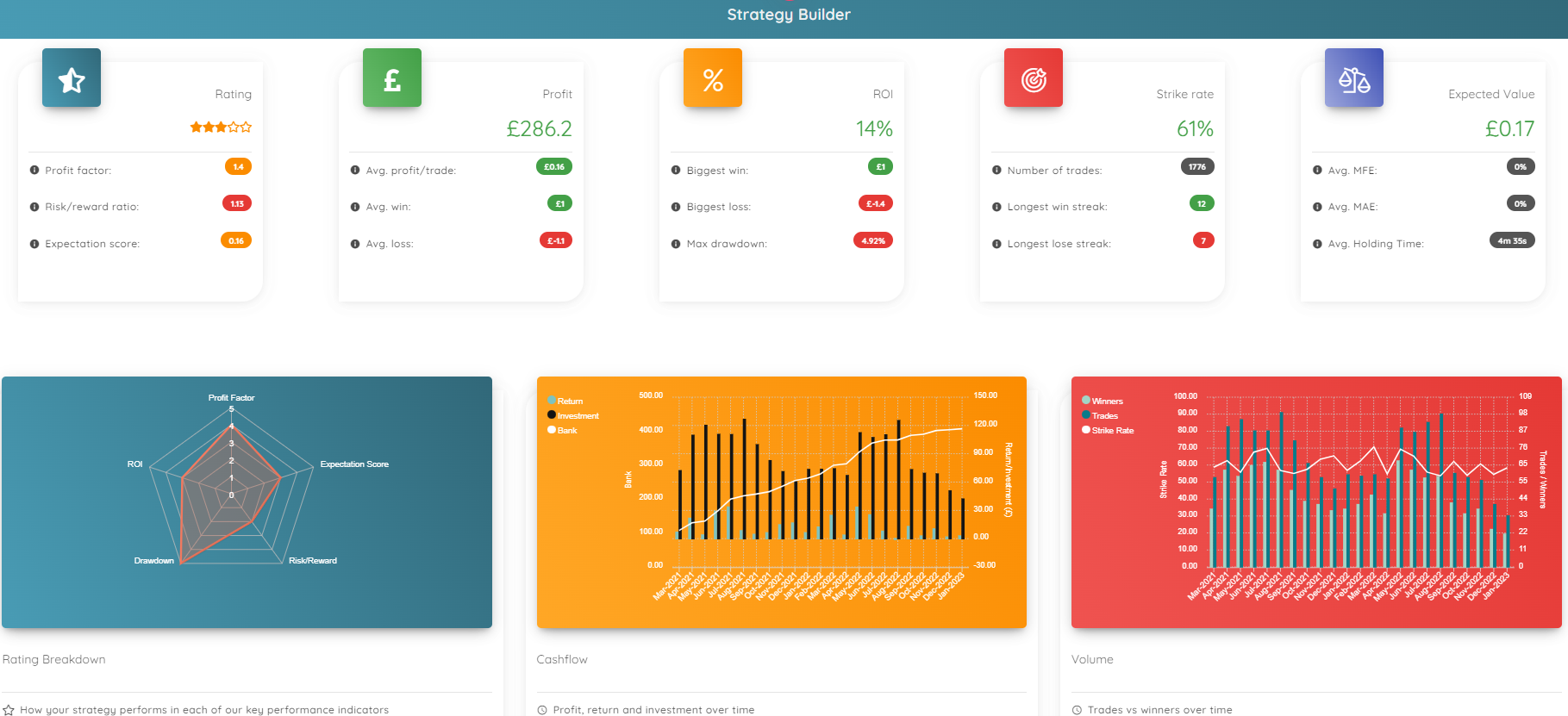Click the Max drawdown 4.92% badge
Image resolution: width=1568 pixels, height=716 pixels.
tap(872, 240)
